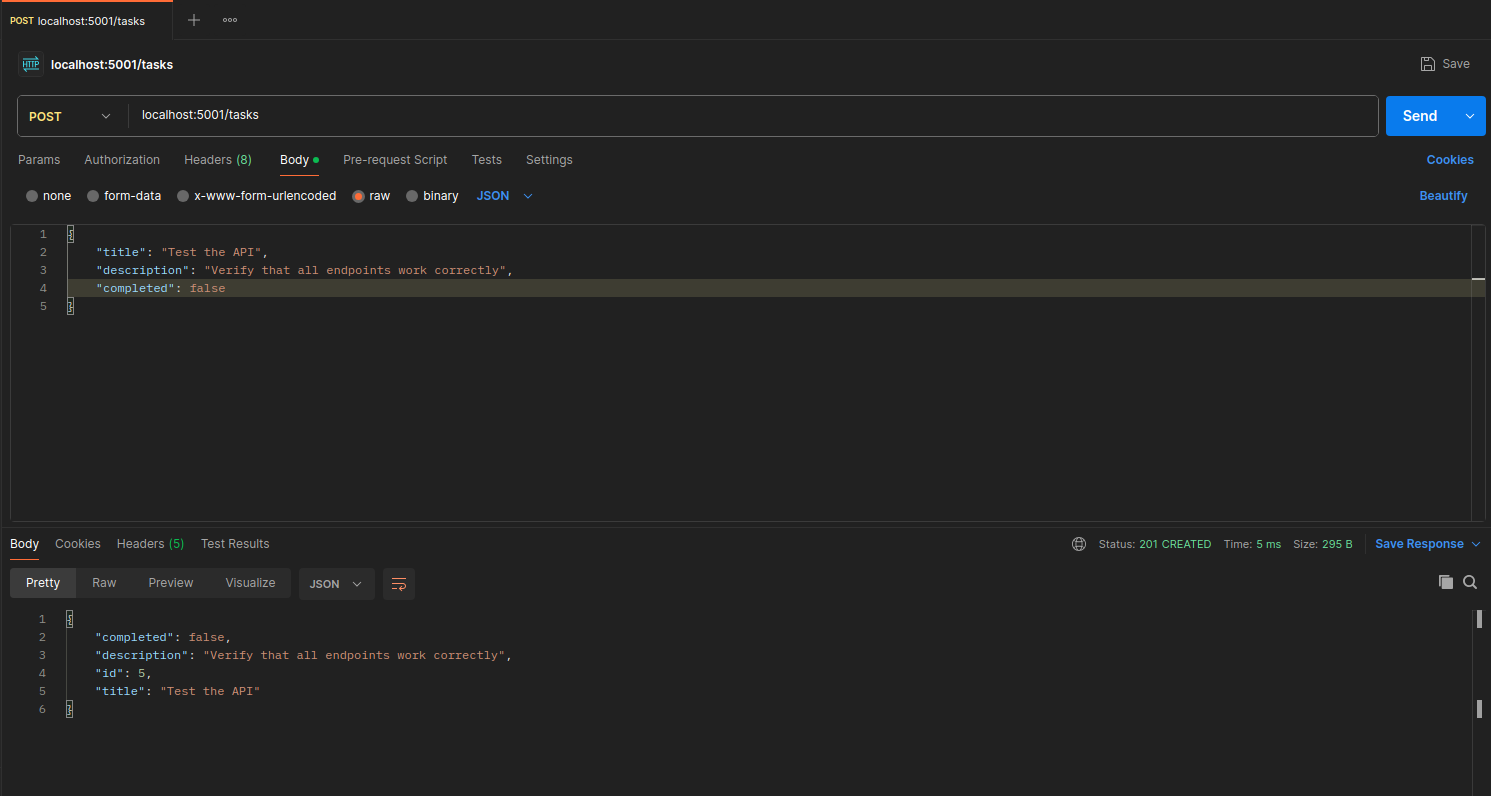Click the globe network info icon
The width and height of the screenshot is (1491, 796).
pos(1078,544)
